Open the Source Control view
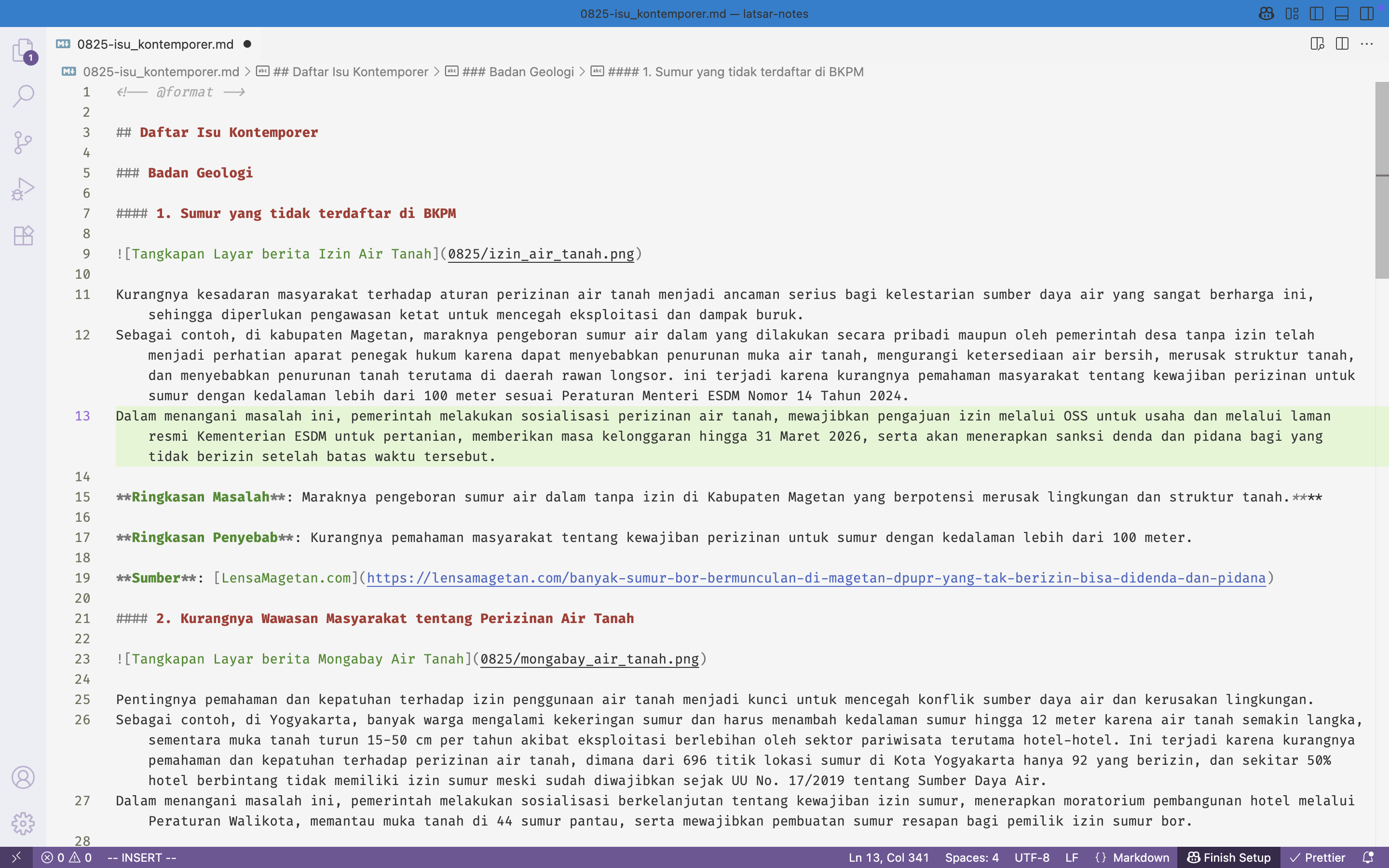This screenshot has width=1389, height=868. click(23, 142)
